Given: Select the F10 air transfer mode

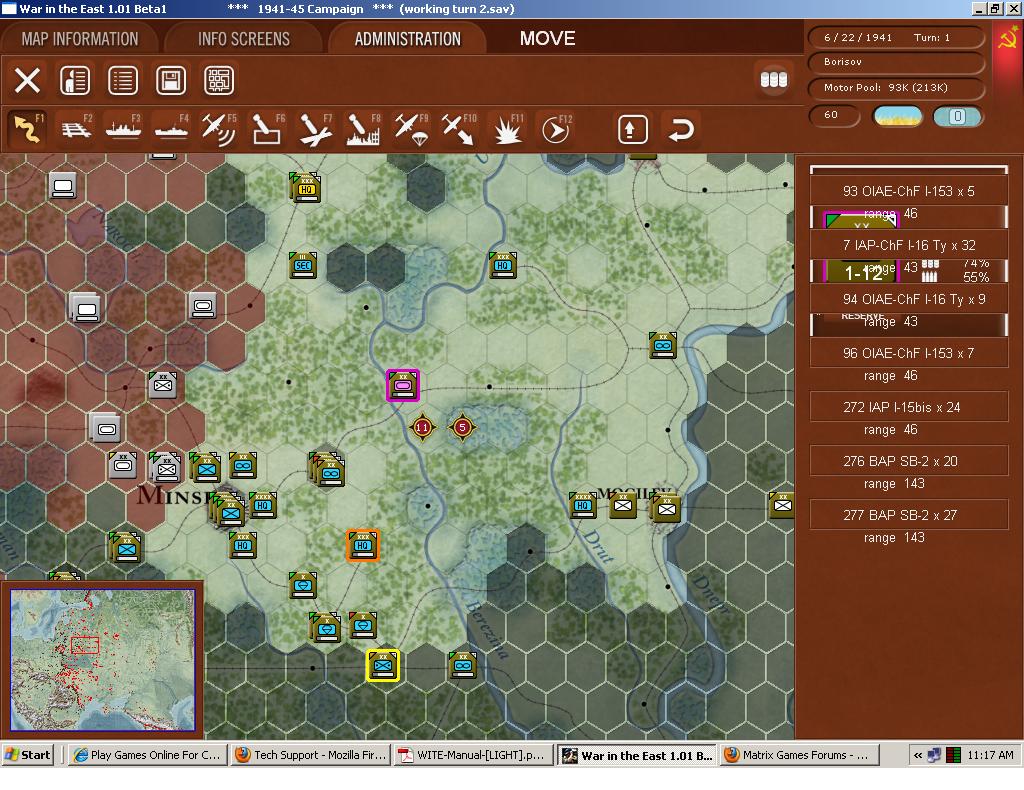Looking at the screenshot, I should [x=459, y=129].
